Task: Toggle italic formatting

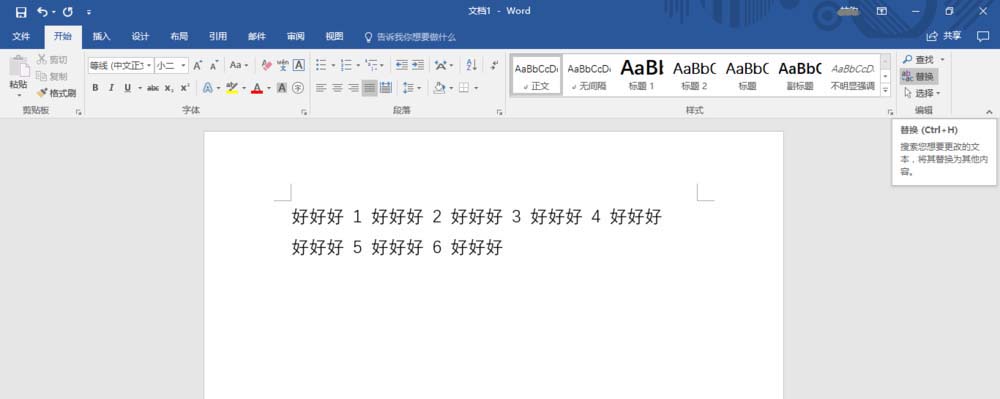Action: point(111,88)
